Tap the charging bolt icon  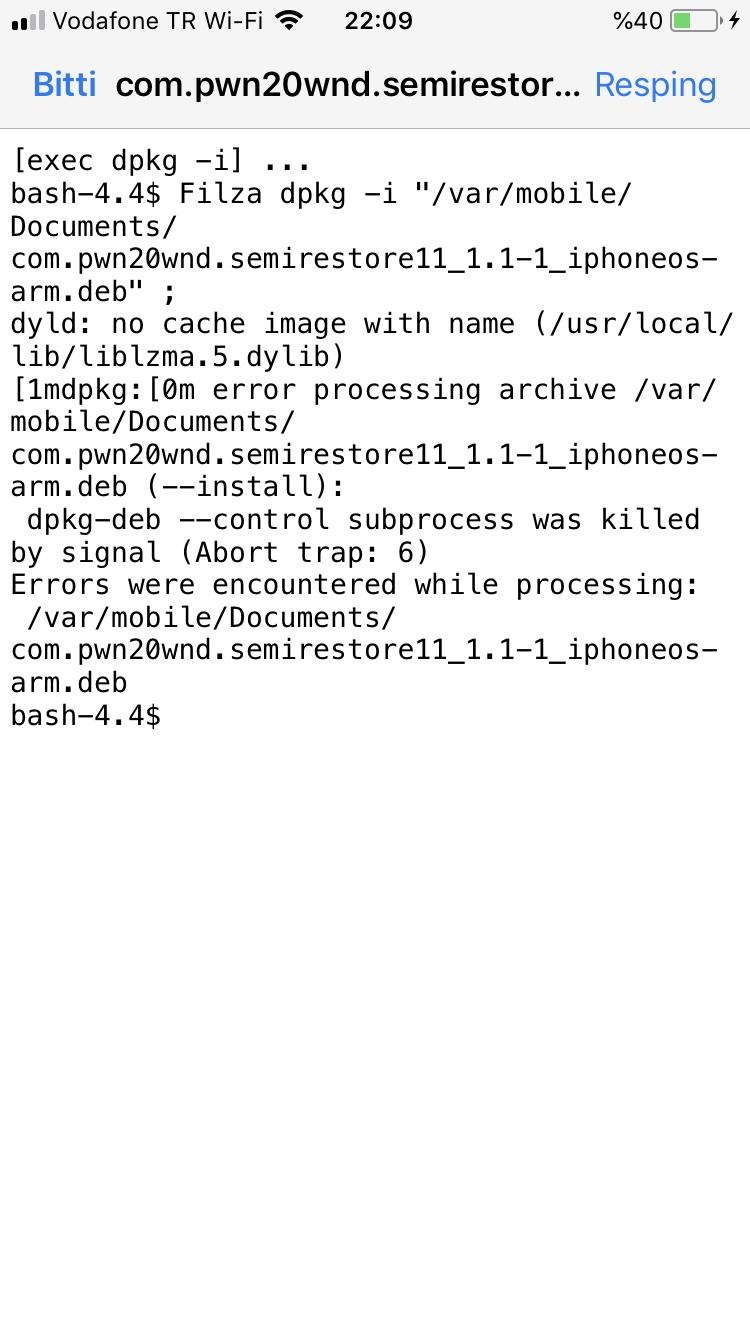[x=736, y=21]
